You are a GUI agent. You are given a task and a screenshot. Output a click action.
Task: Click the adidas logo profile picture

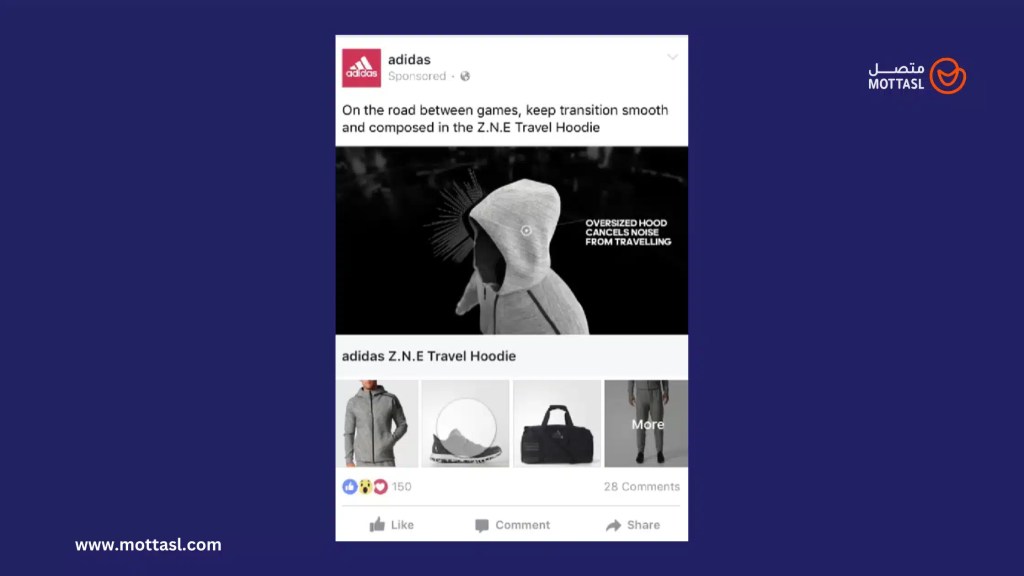[361, 68]
